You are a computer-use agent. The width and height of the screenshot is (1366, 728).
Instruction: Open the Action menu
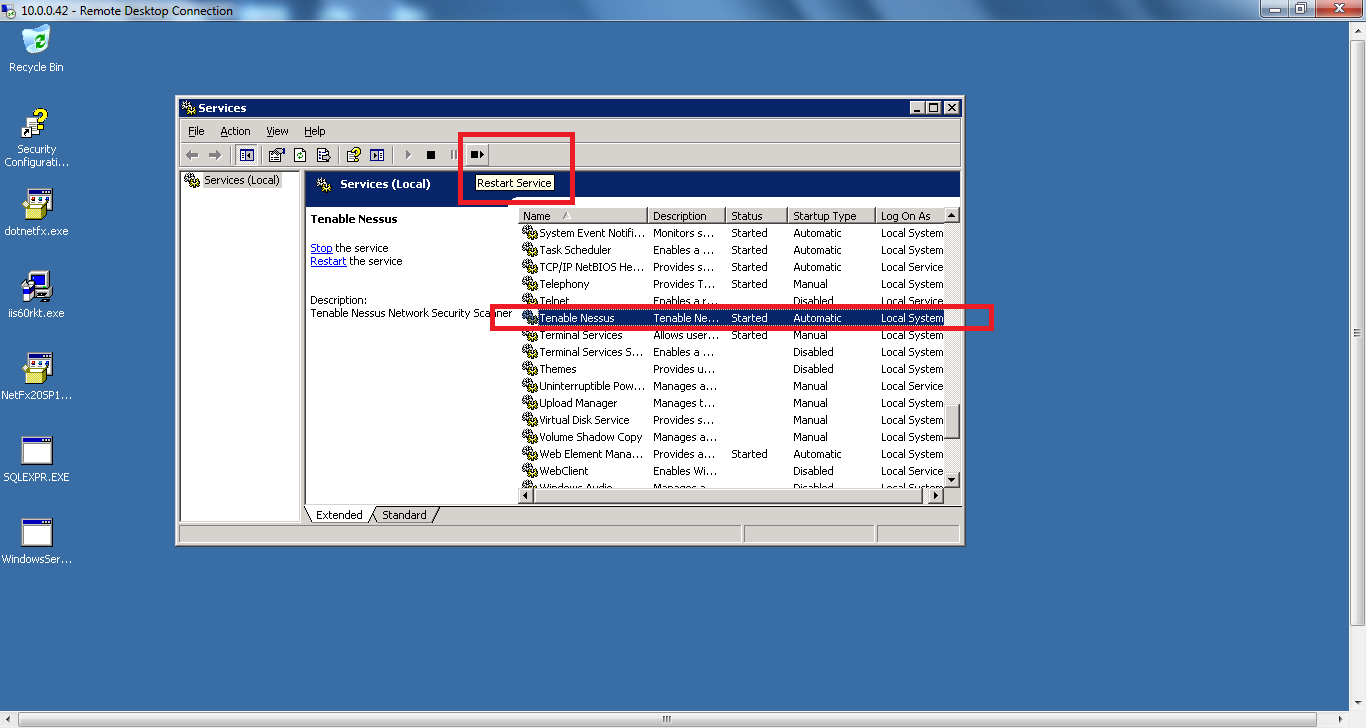(x=235, y=131)
